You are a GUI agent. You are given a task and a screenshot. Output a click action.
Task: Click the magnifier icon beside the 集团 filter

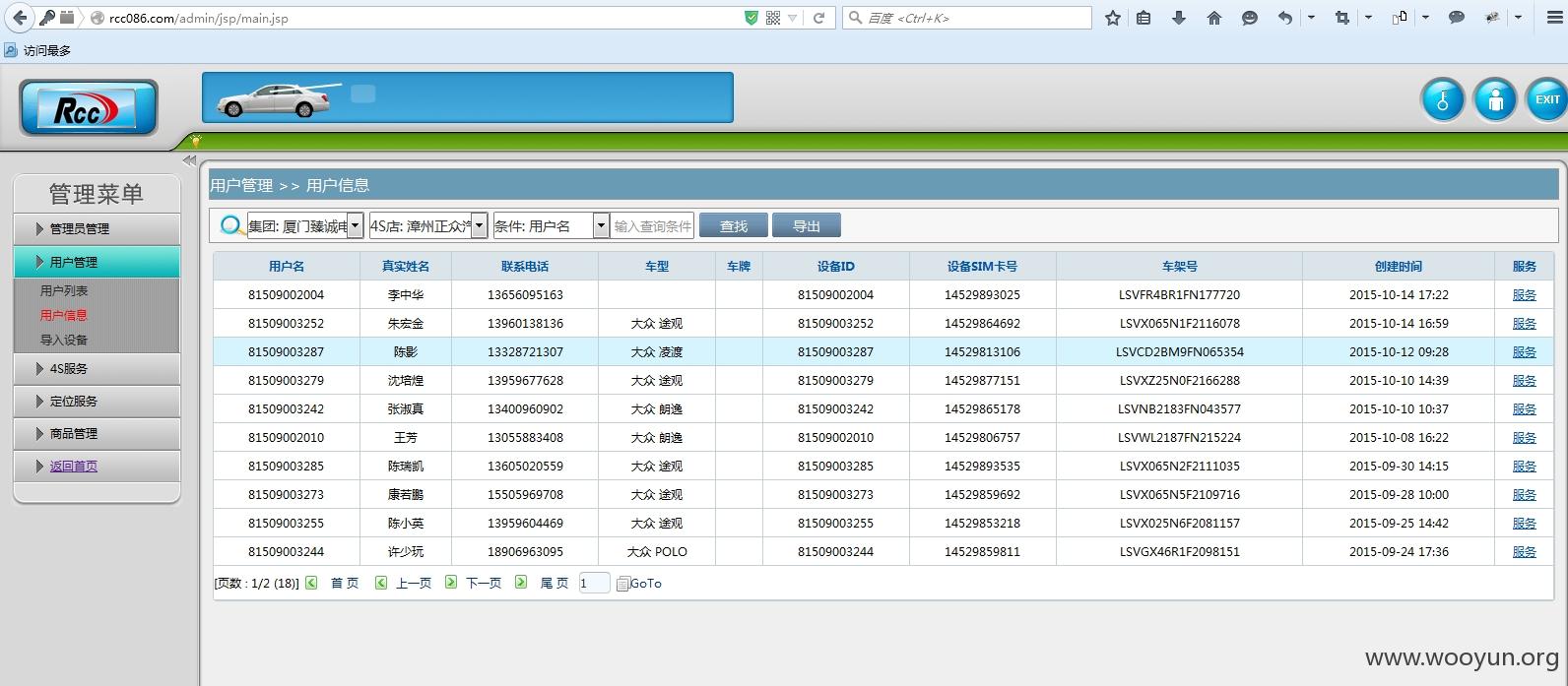click(x=232, y=226)
